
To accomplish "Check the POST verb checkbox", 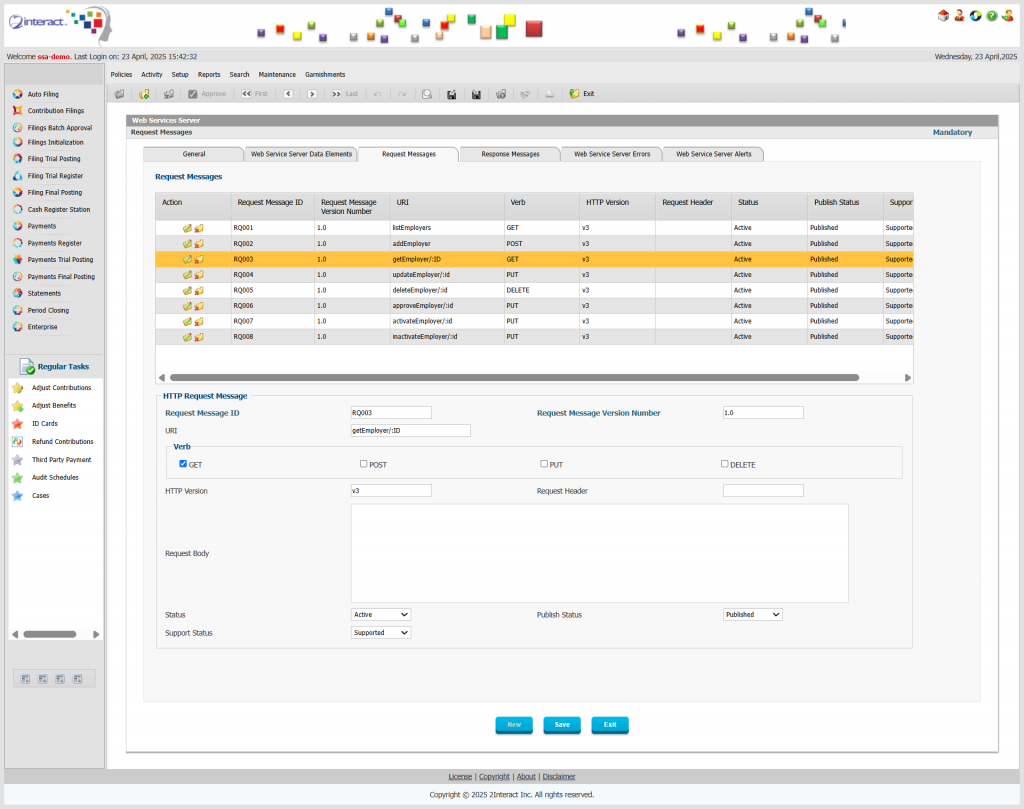I will coord(364,464).
